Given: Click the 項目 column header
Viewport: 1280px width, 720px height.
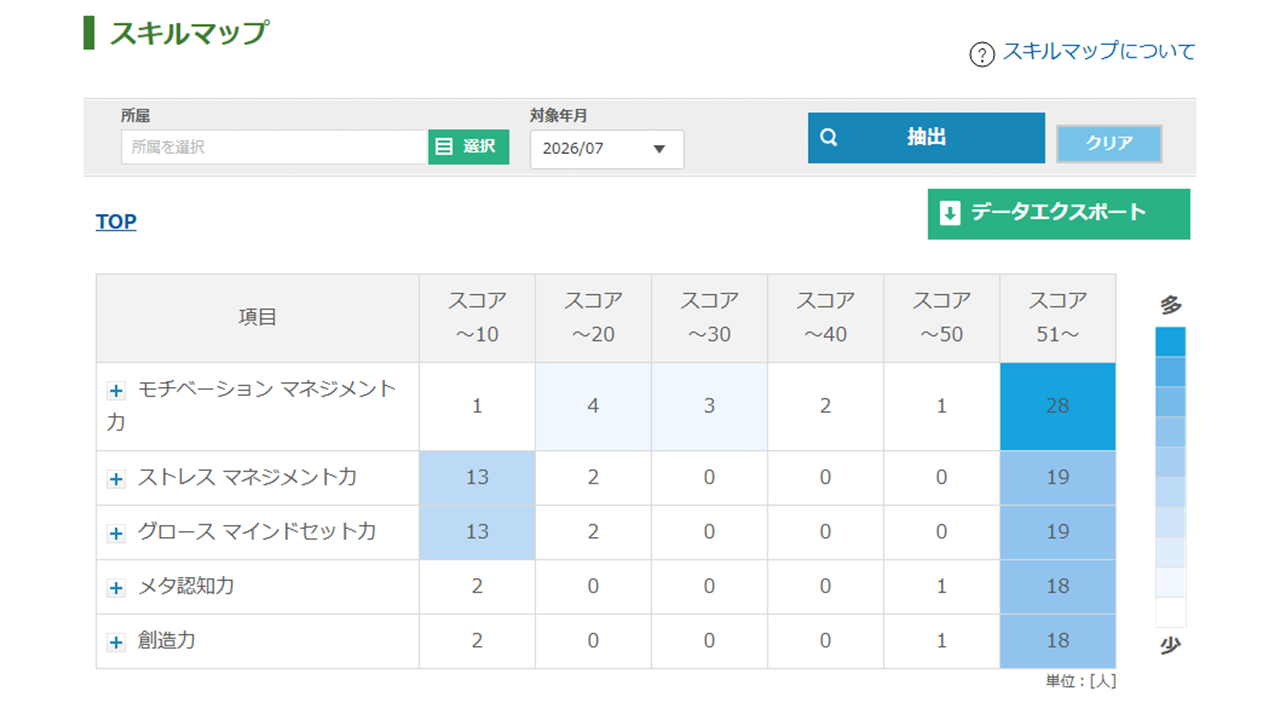Looking at the screenshot, I should 258,318.
